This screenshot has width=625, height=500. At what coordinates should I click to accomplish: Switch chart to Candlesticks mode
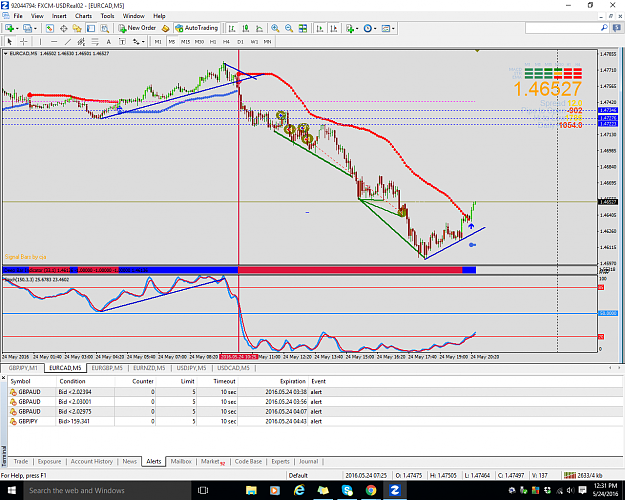point(246,28)
